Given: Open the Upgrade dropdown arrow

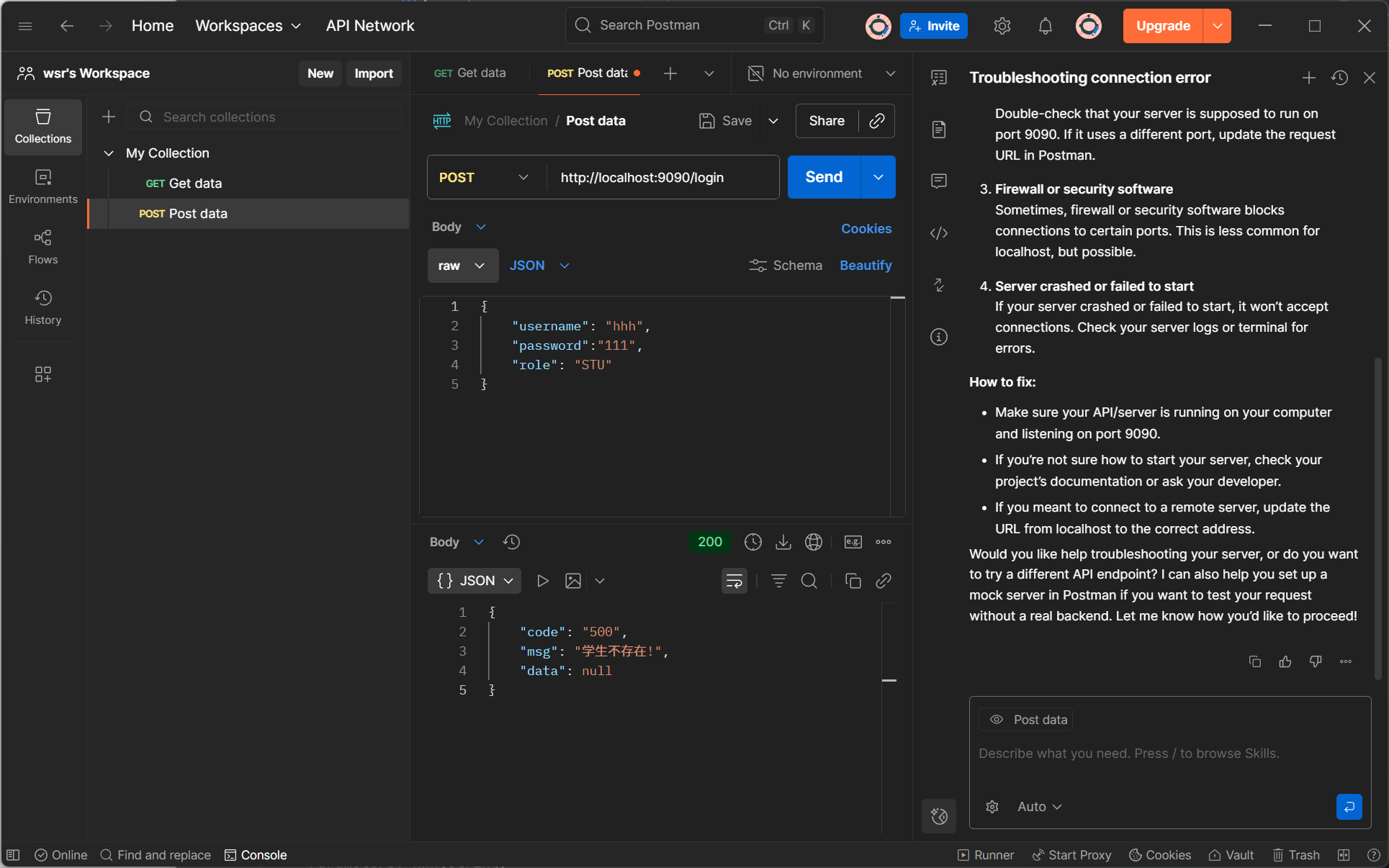Looking at the screenshot, I should click(x=1217, y=26).
